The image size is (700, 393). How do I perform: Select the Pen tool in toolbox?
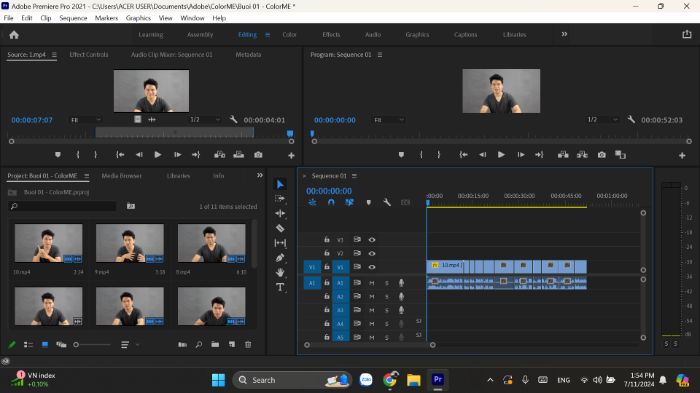point(280,258)
